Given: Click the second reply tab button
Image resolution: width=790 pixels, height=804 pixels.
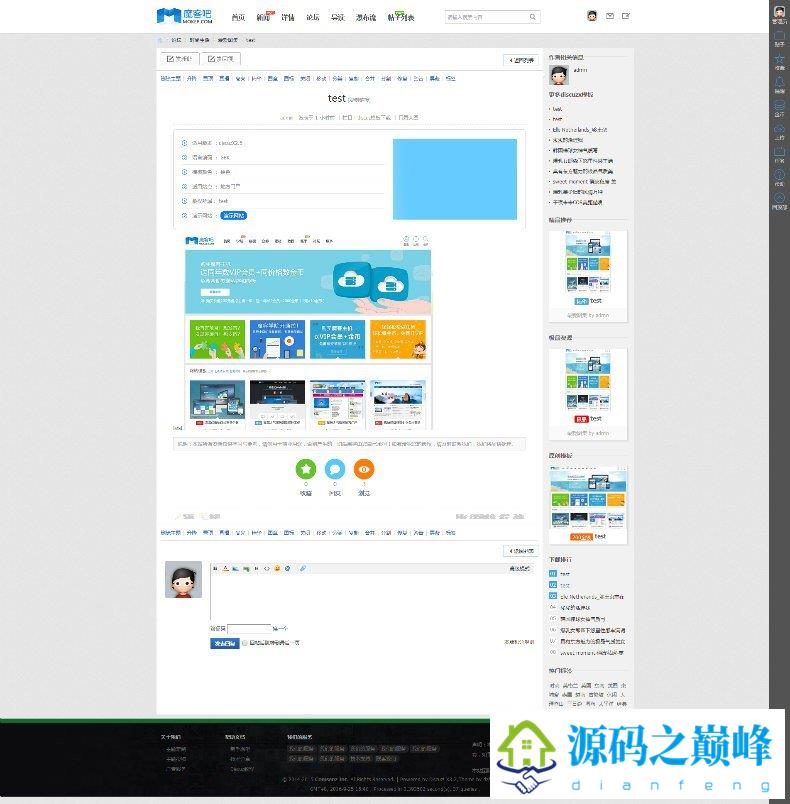Looking at the screenshot, I should coord(220,59).
